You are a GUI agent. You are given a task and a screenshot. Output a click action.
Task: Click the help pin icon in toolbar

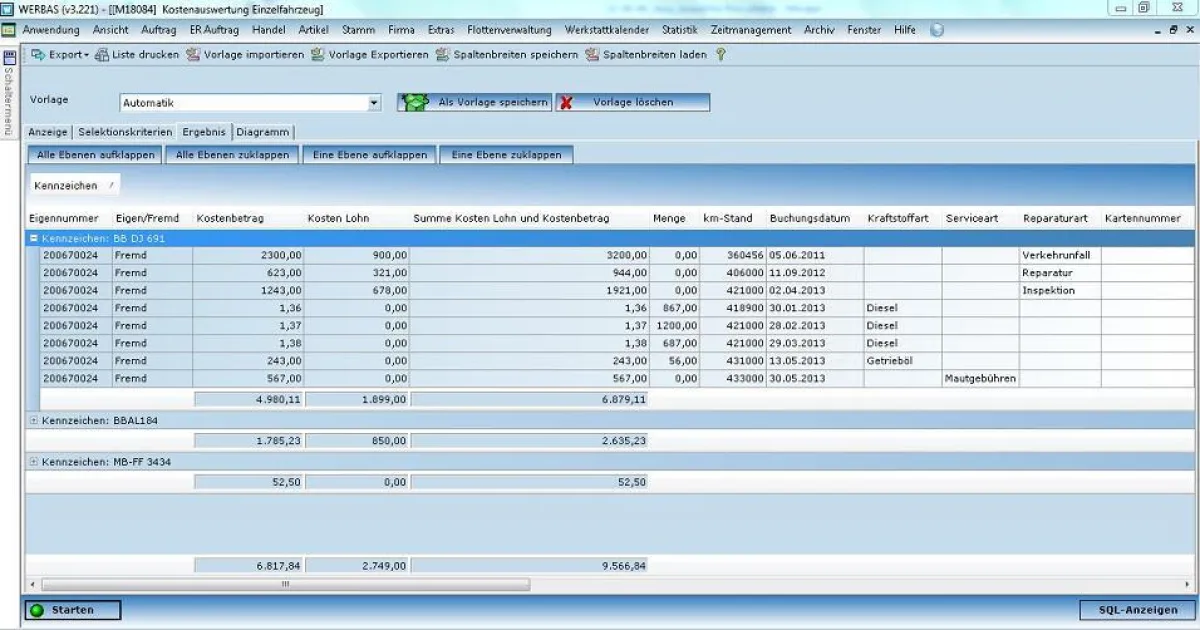coord(720,55)
